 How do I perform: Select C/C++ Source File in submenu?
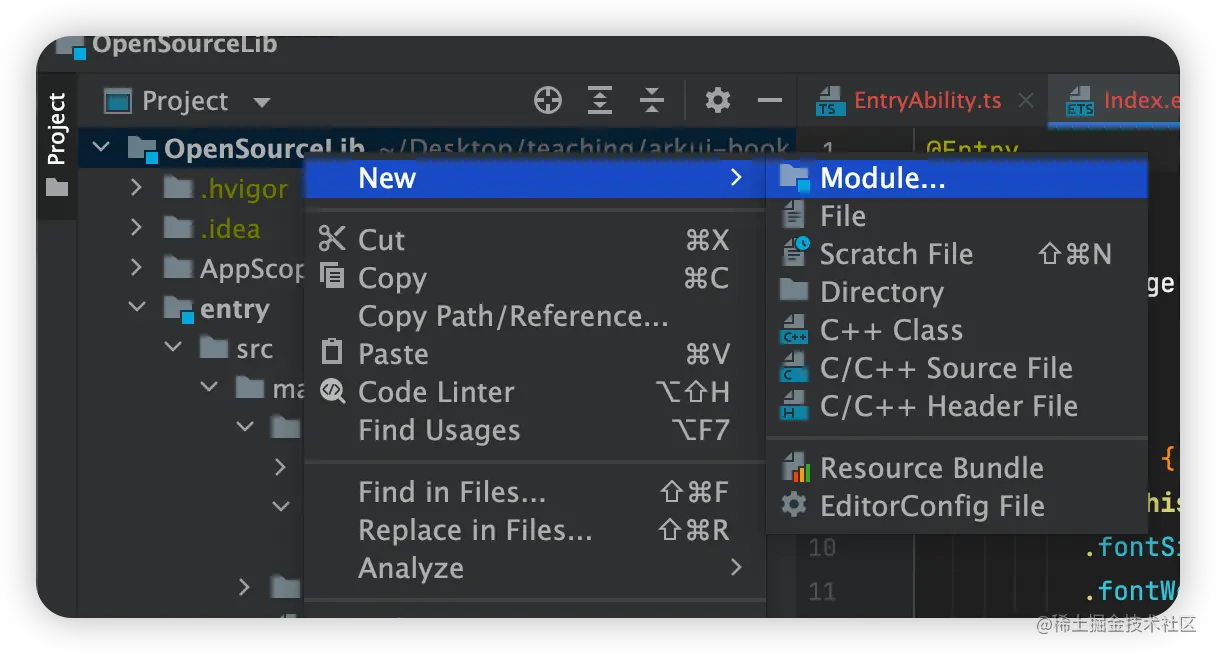click(x=957, y=368)
